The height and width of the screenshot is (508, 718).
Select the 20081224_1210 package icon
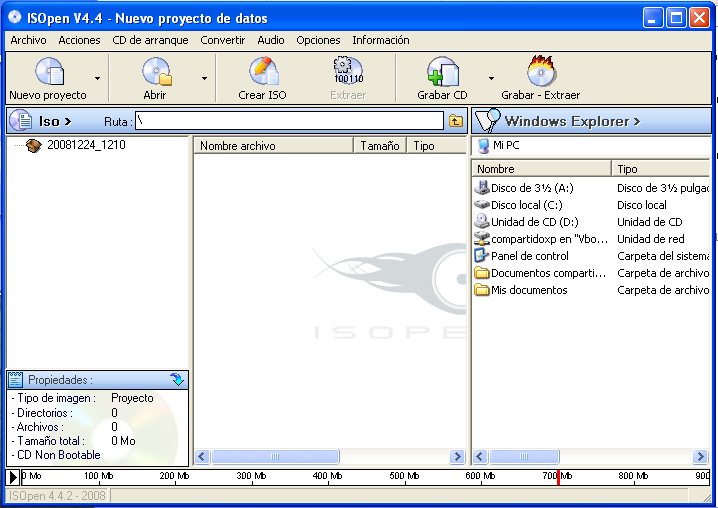[33, 146]
